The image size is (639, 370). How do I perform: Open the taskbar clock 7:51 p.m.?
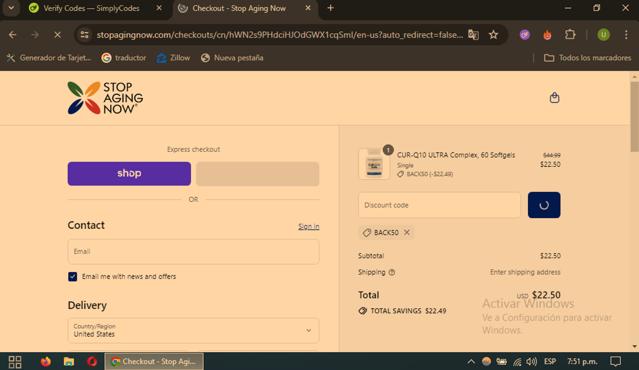pyautogui.click(x=582, y=361)
